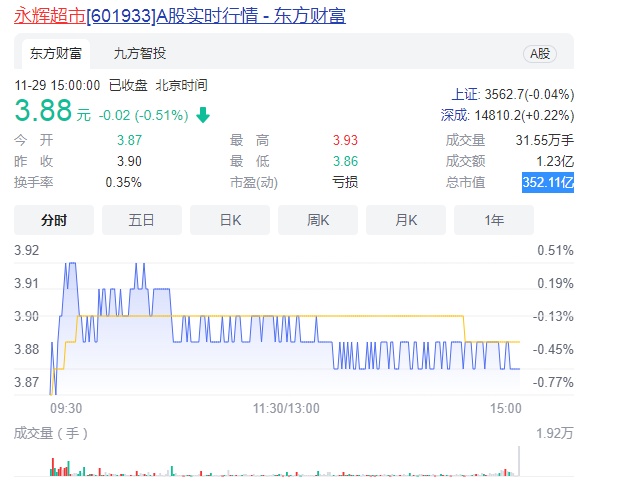Image resolution: width=619 pixels, height=483 pixels.
Task: Switch to the 东方财富 source tab
Action: pyautogui.click(x=56, y=53)
